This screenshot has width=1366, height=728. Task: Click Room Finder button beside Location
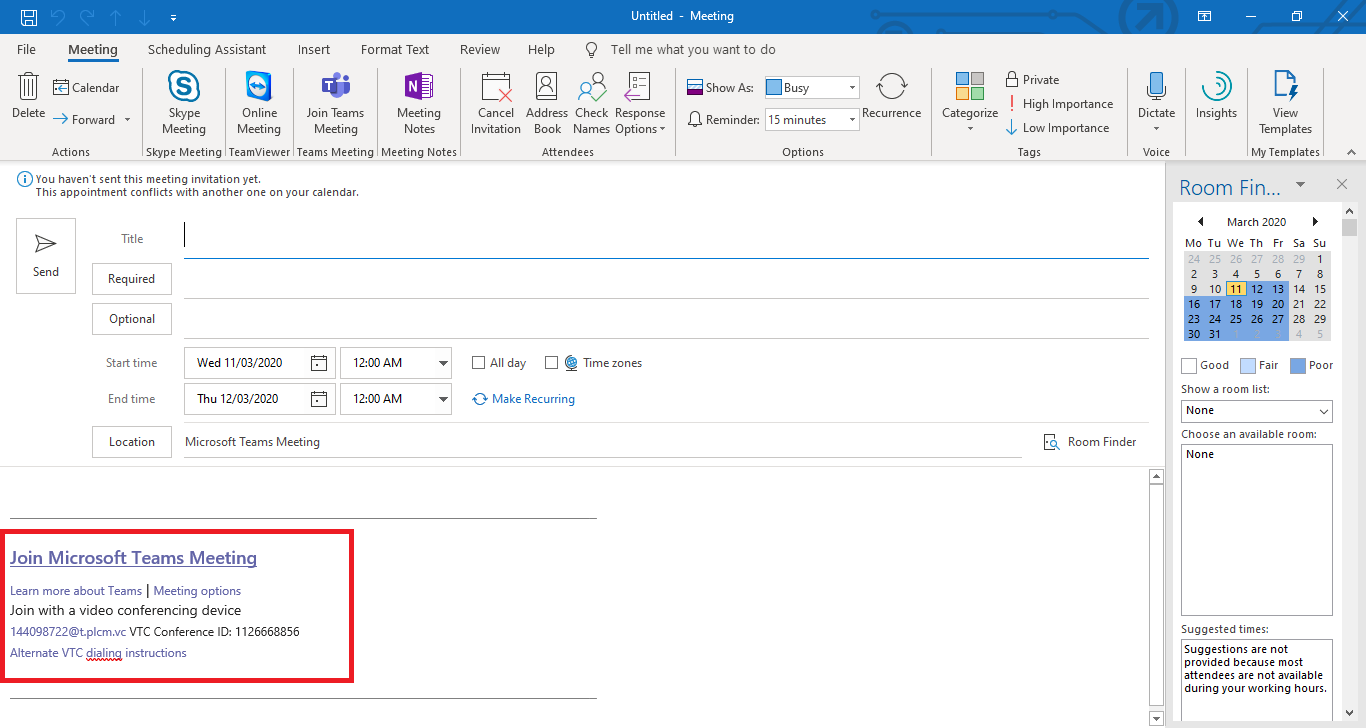point(1090,442)
